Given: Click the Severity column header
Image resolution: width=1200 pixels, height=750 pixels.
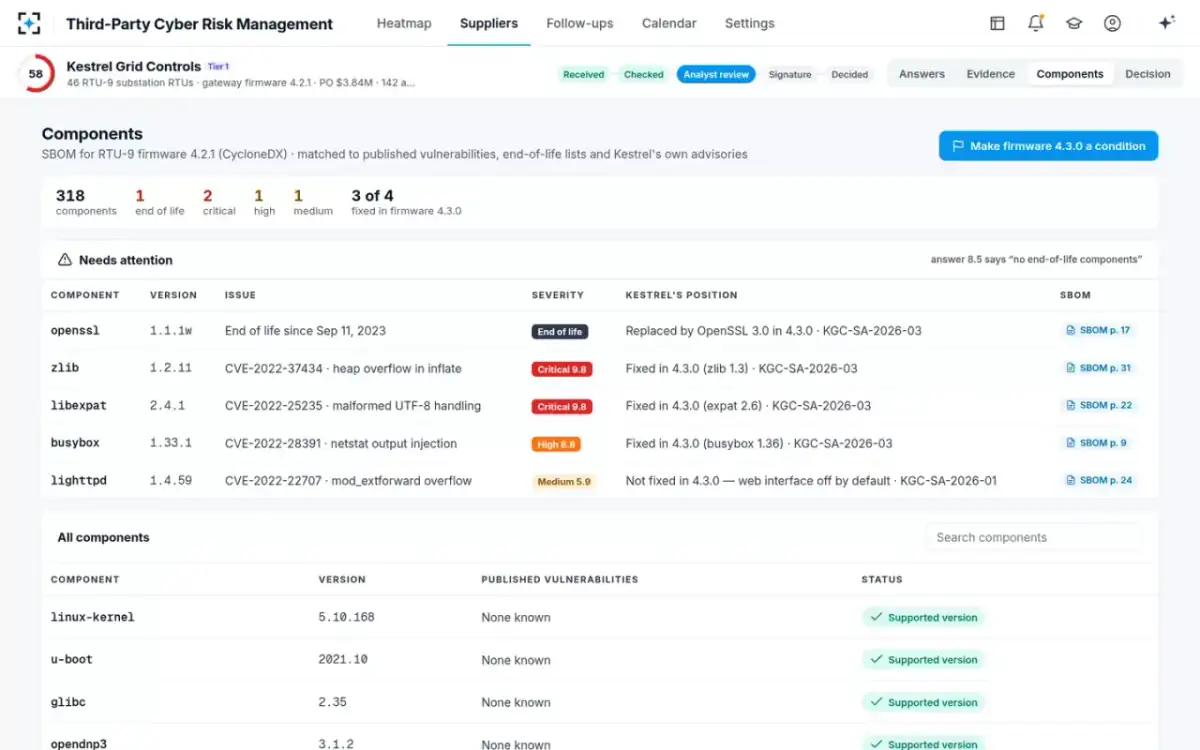Looking at the screenshot, I should point(558,295).
